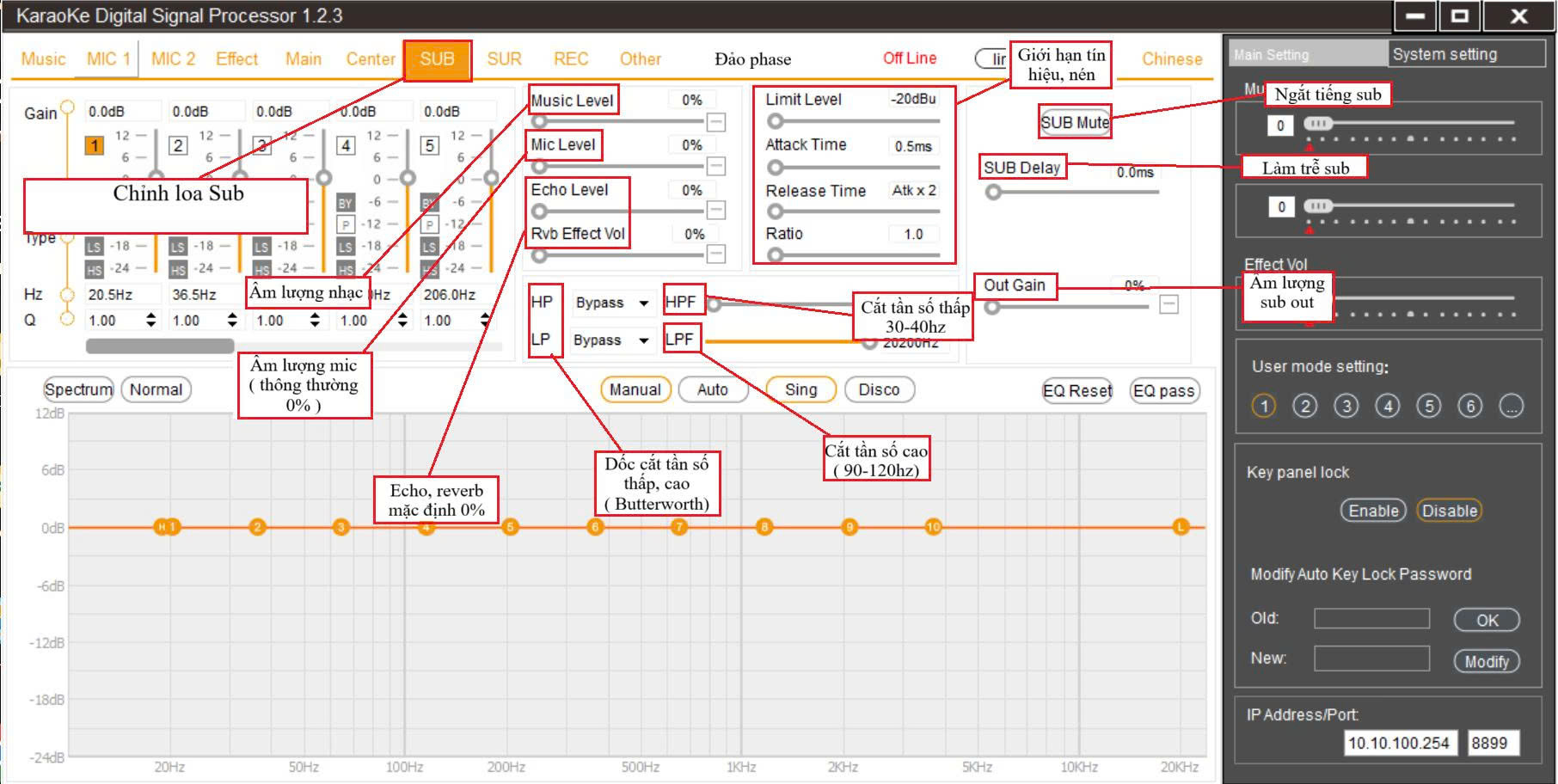
Task: Select the Disco preset button
Action: pyautogui.click(x=879, y=389)
